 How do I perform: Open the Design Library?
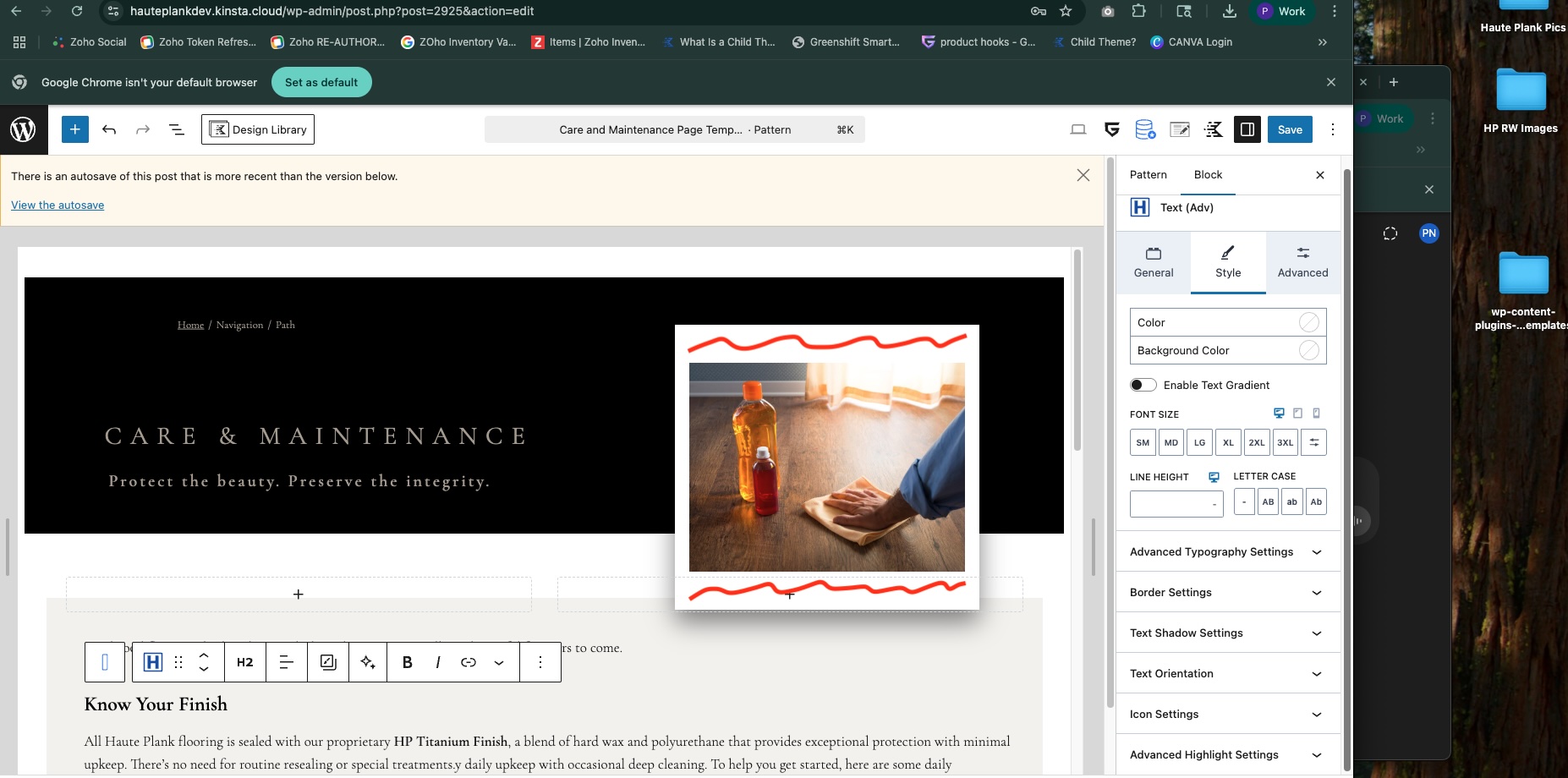[x=258, y=129]
